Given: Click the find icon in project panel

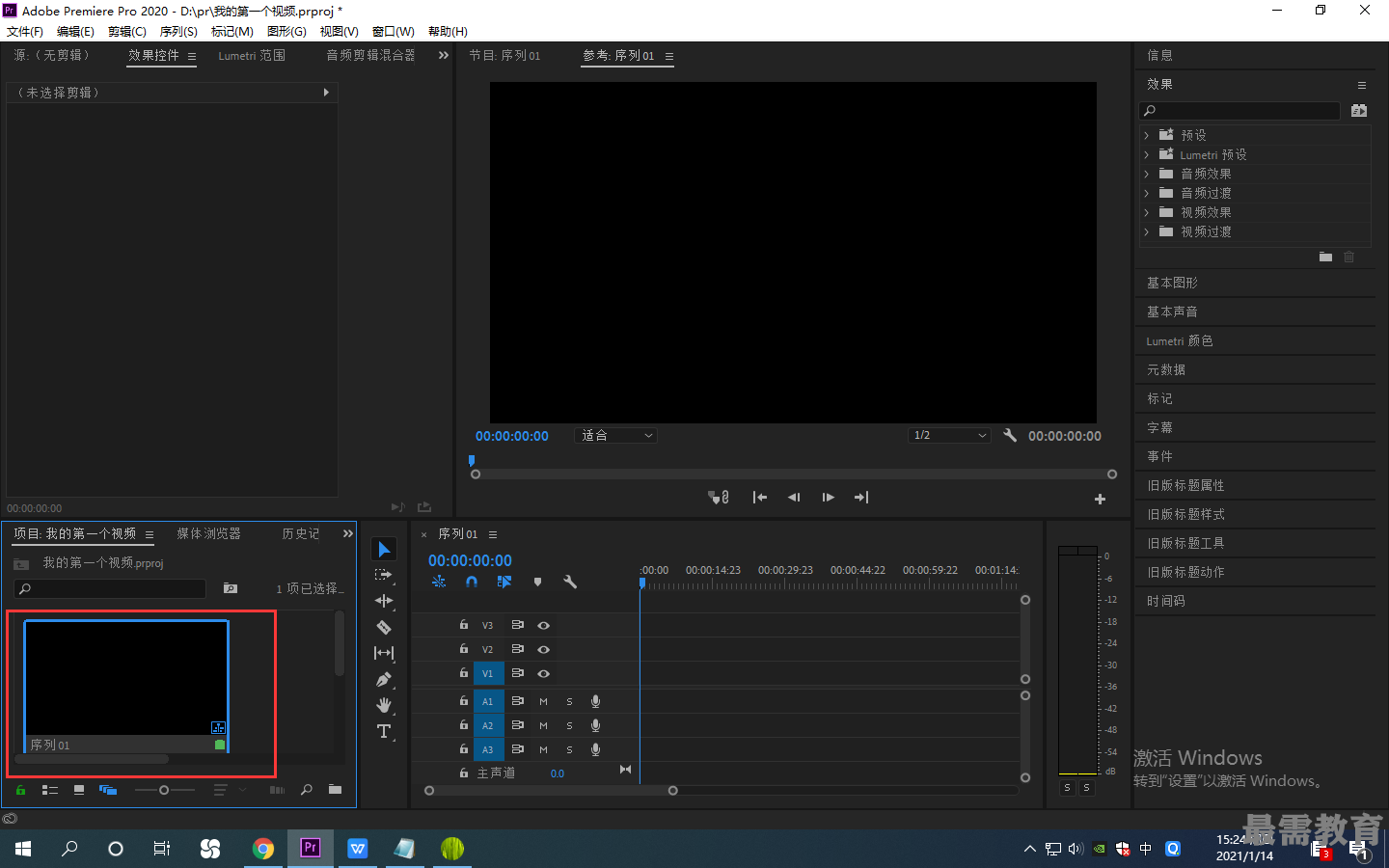Looking at the screenshot, I should (x=307, y=790).
